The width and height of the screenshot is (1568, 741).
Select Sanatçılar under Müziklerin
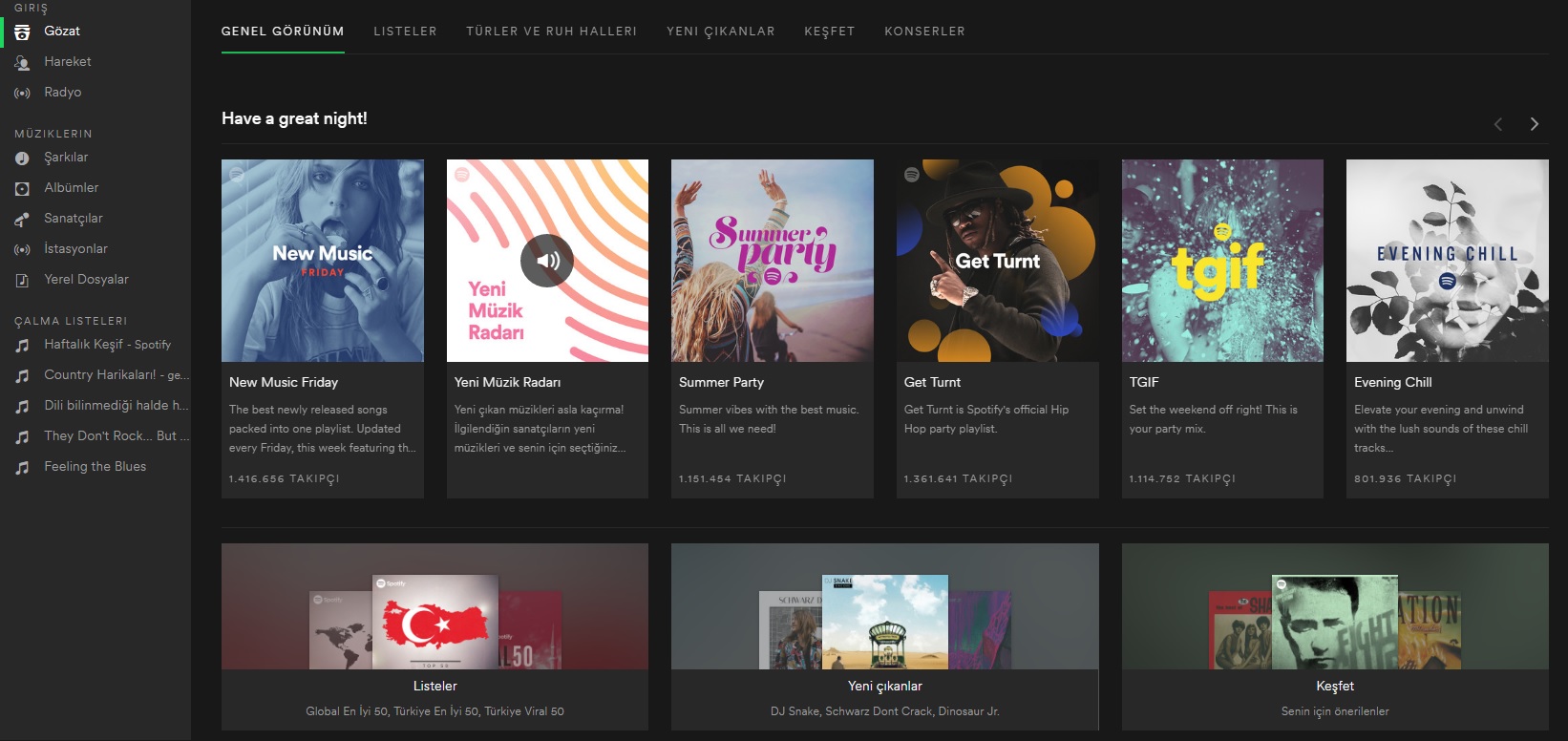coord(74,218)
